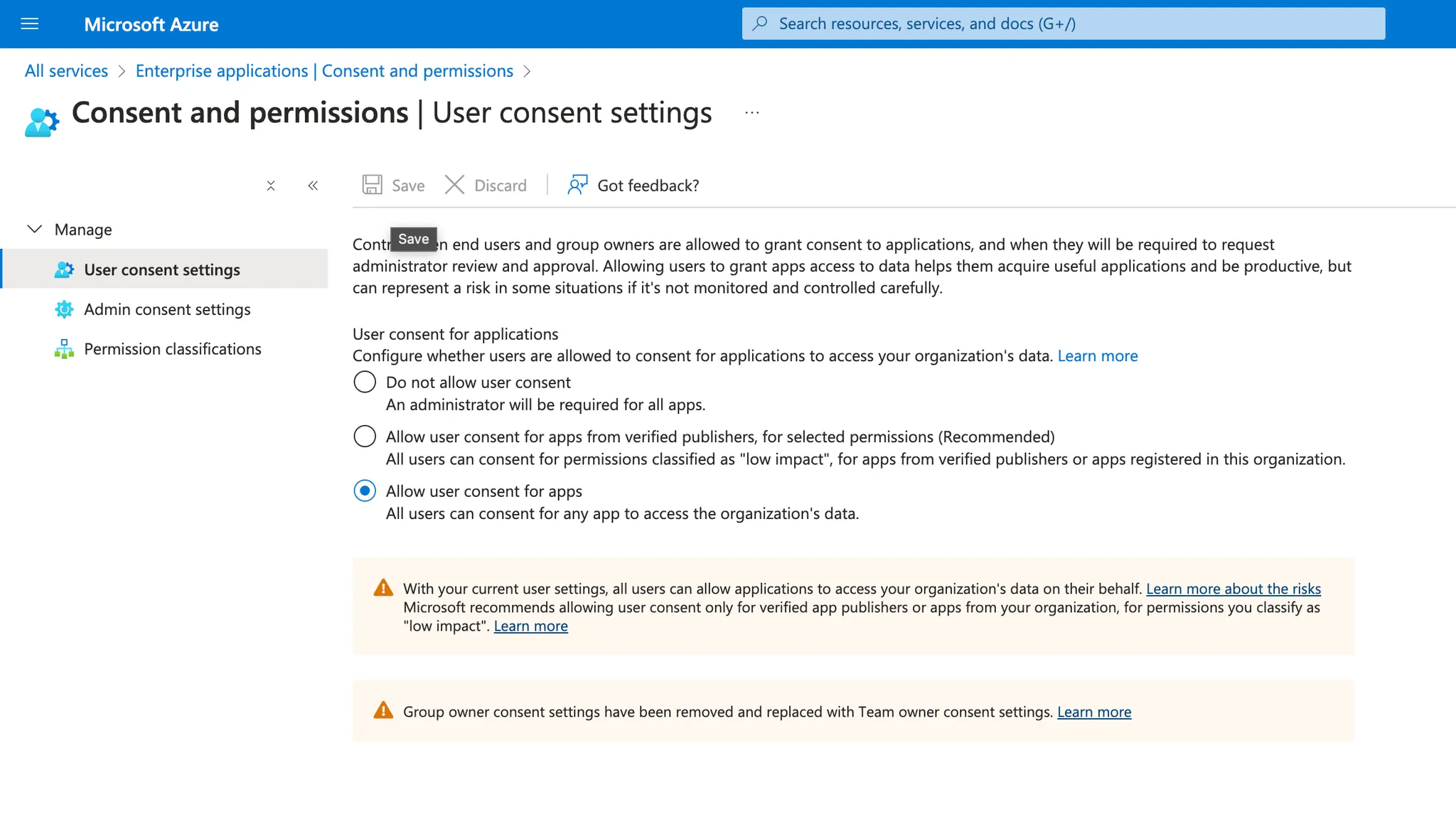Screen dimensions: 1456x829
Task: Select Allow user consent for apps
Action: (x=365, y=491)
